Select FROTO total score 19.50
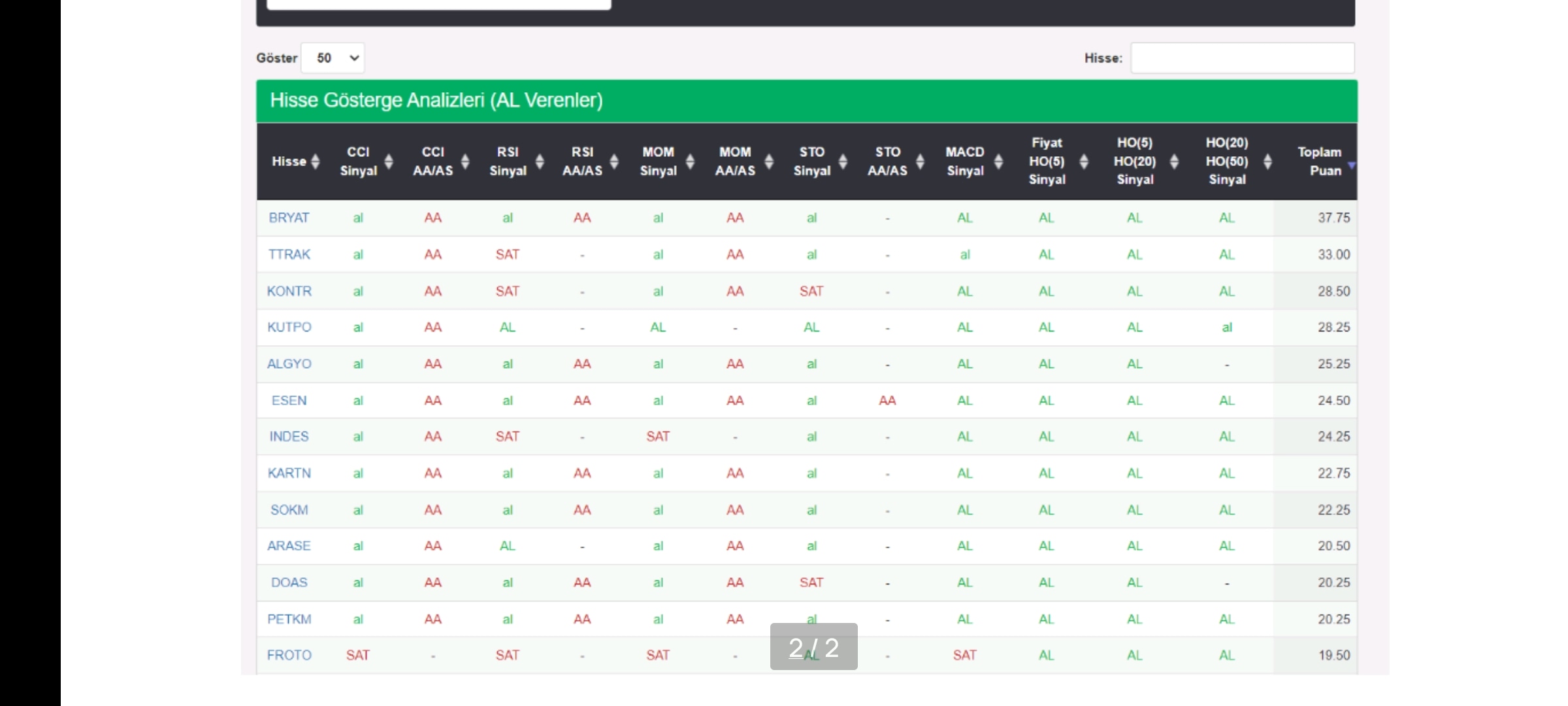 (x=1333, y=654)
